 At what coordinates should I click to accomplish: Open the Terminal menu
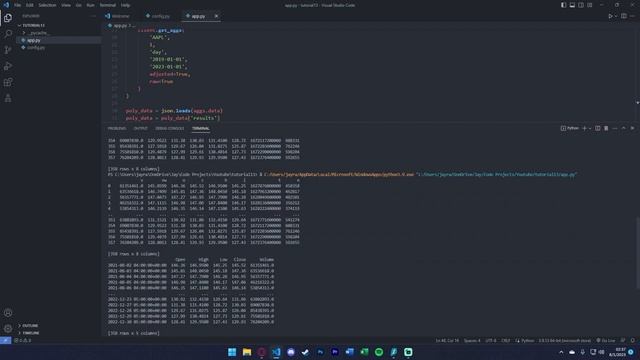pyautogui.click(x=107, y=5)
